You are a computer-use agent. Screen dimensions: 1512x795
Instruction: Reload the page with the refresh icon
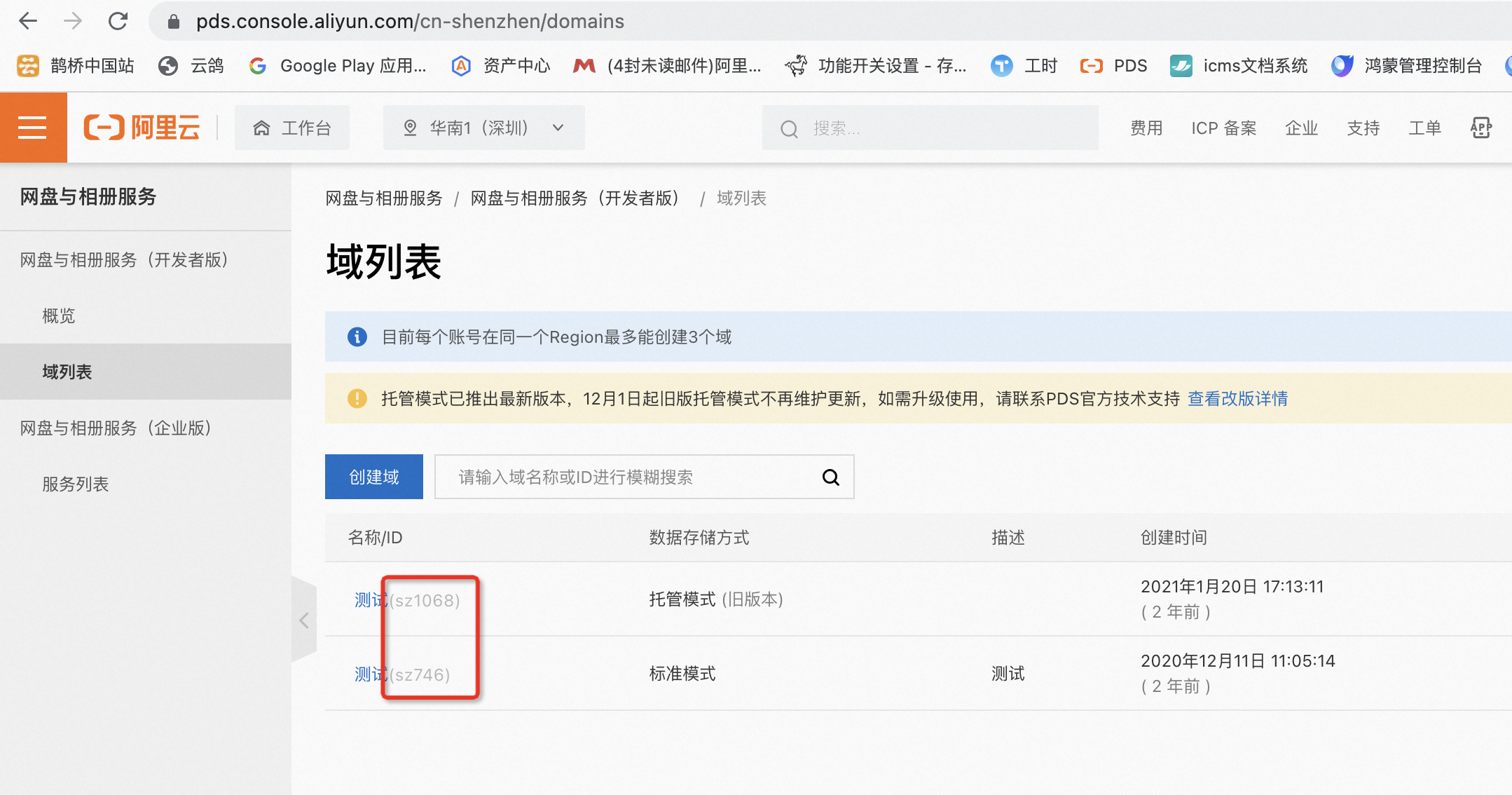[x=118, y=21]
